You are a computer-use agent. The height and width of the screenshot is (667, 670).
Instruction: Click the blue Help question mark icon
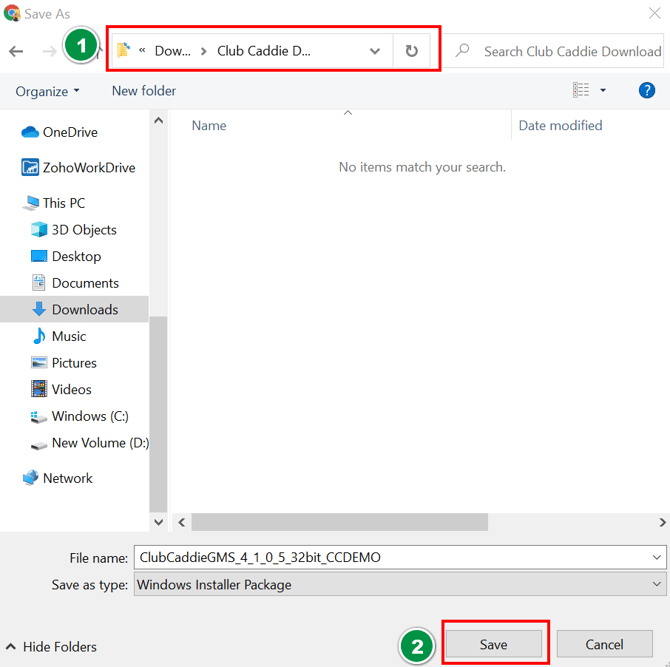646,90
